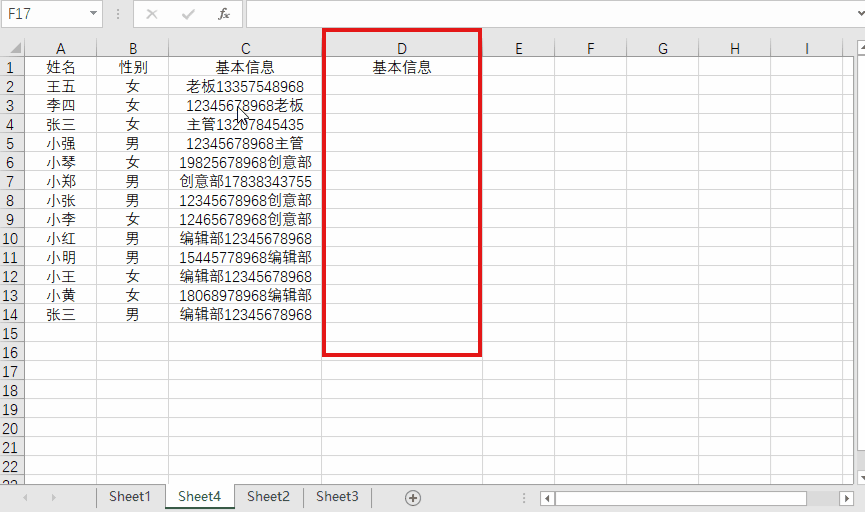Click cell B1 containing 性别

(132, 67)
